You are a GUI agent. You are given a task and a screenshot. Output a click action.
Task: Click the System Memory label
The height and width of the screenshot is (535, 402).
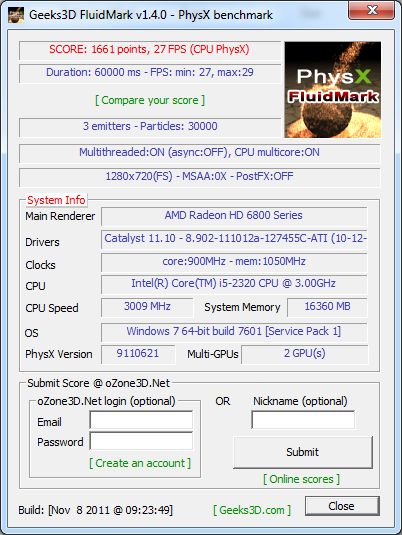[x=242, y=307]
